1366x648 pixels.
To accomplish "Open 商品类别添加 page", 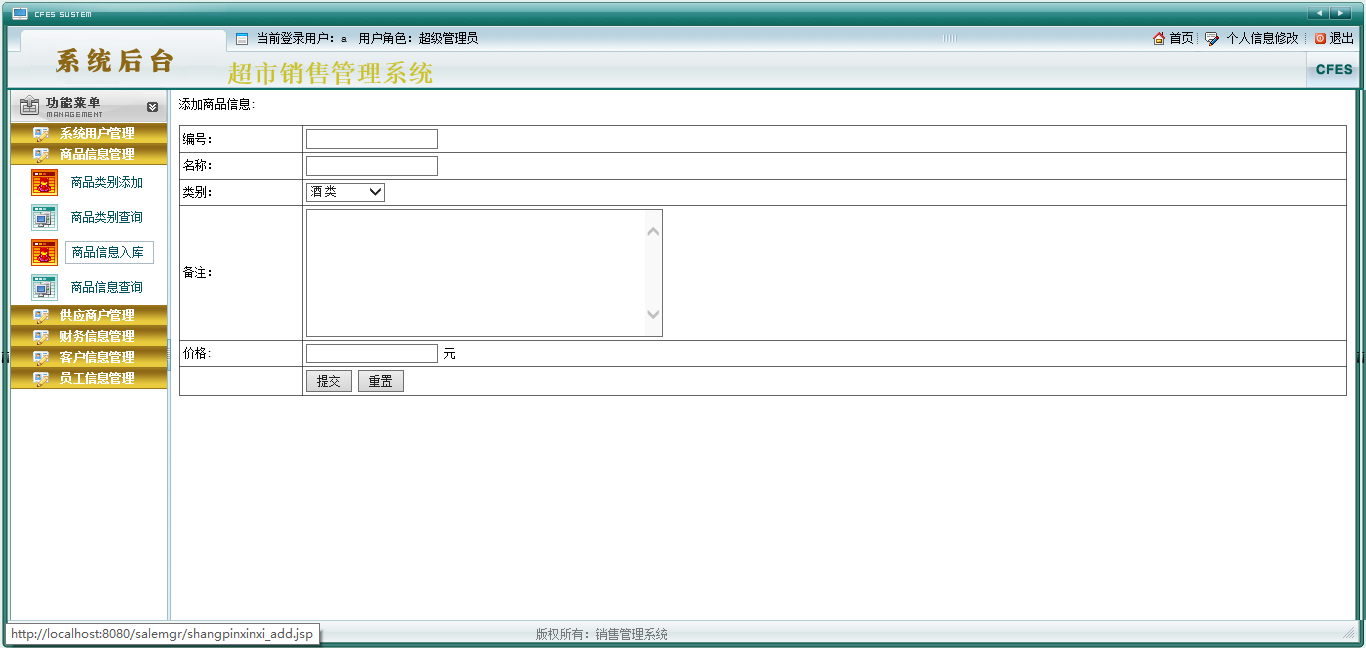I will point(107,182).
